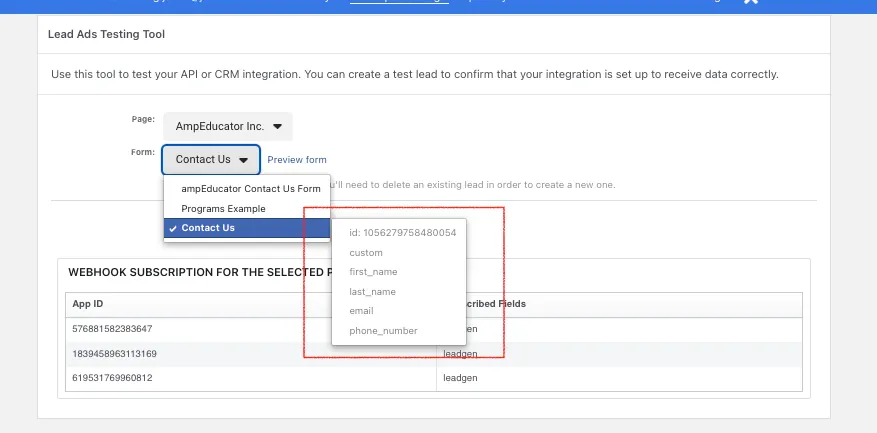Screen dimensions: 877x433
Task: Click leadgen value in 619531769960812 row
Action: coord(460,378)
